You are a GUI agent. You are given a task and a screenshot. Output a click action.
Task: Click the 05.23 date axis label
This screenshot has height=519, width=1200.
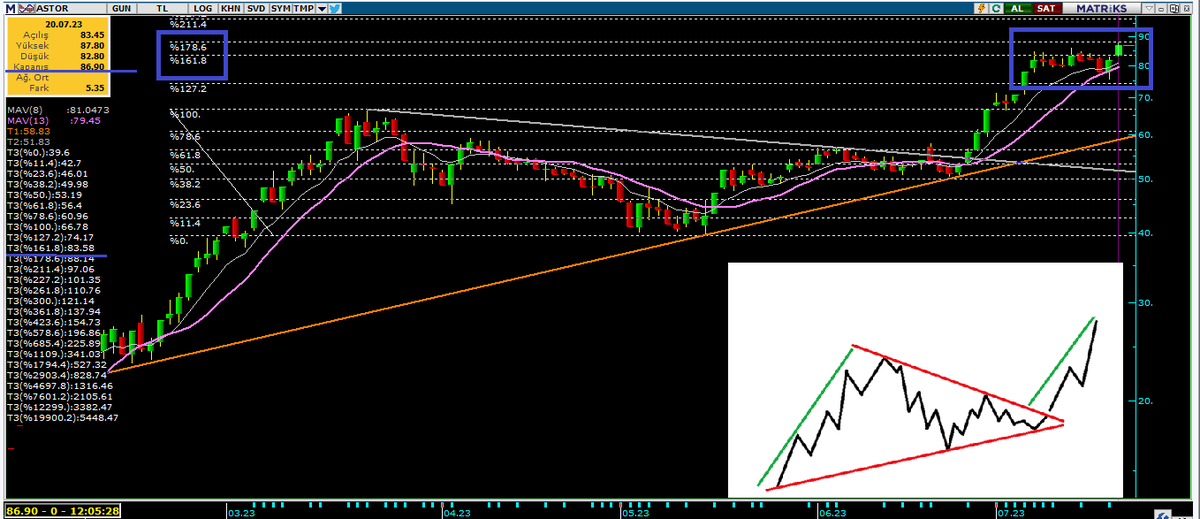click(633, 512)
